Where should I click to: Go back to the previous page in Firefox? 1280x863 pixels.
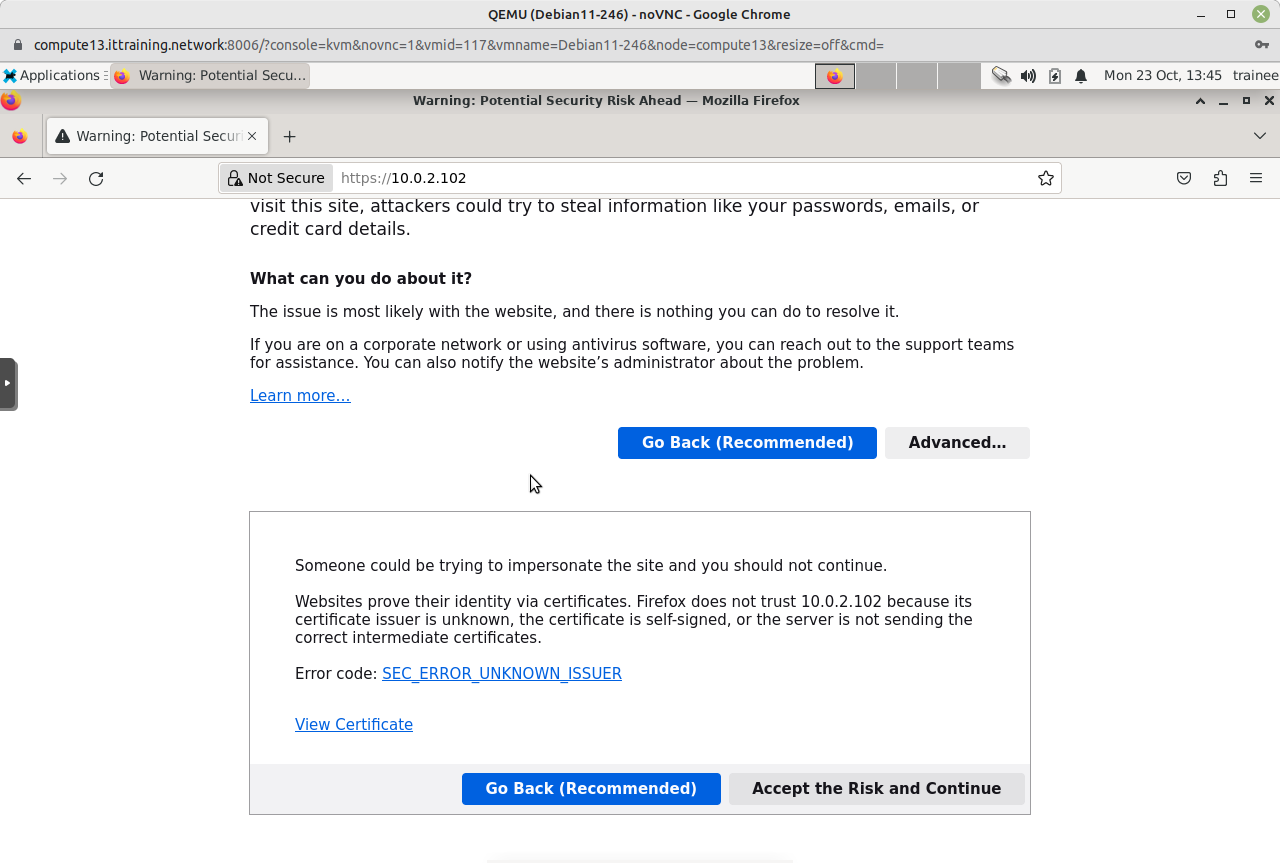(x=24, y=178)
